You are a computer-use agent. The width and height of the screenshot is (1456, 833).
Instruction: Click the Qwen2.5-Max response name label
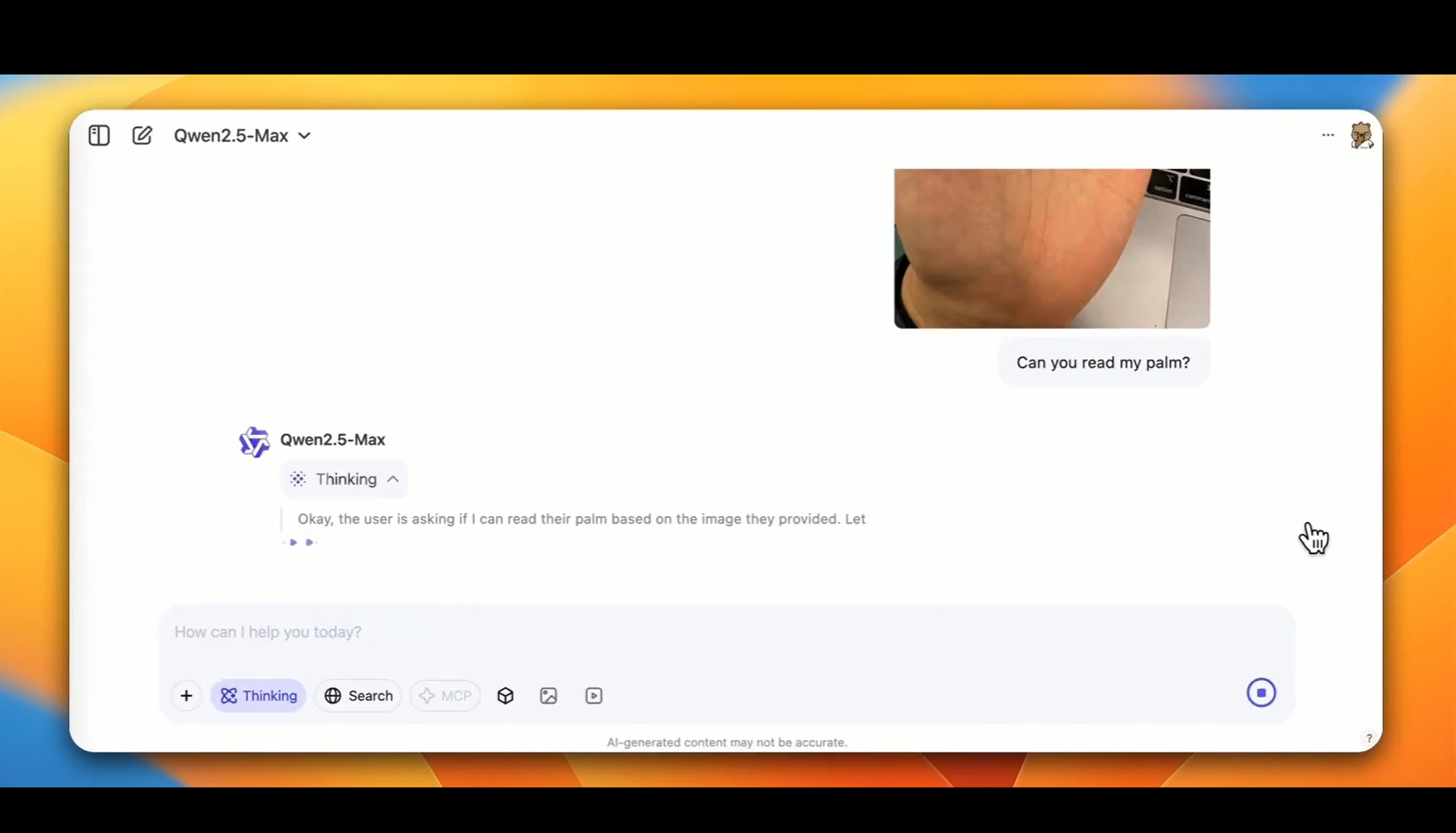pos(332,439)
